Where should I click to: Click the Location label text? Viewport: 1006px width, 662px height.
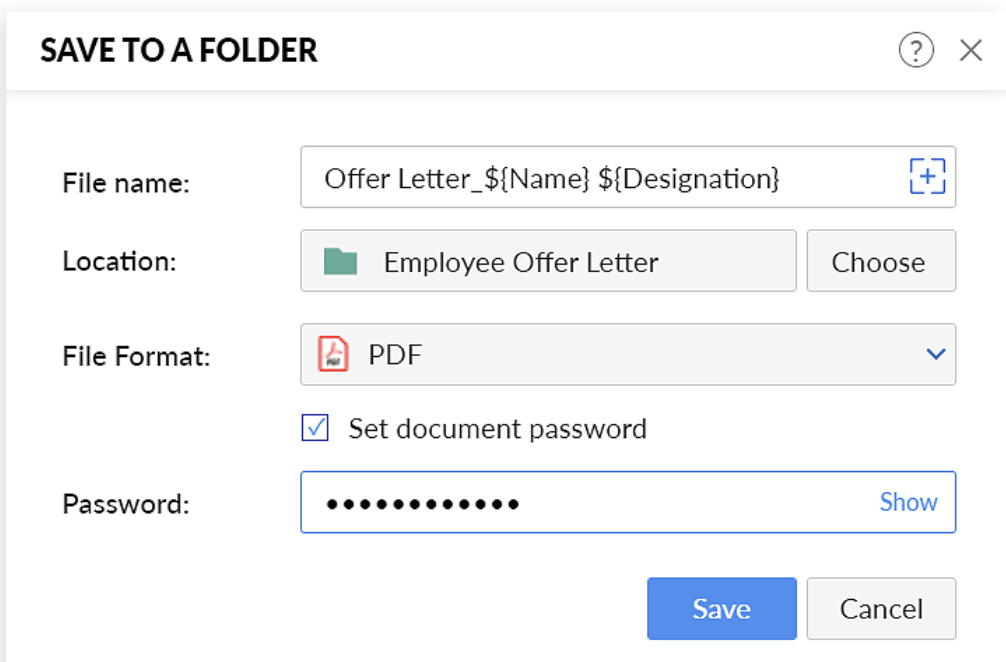(119, 261)
